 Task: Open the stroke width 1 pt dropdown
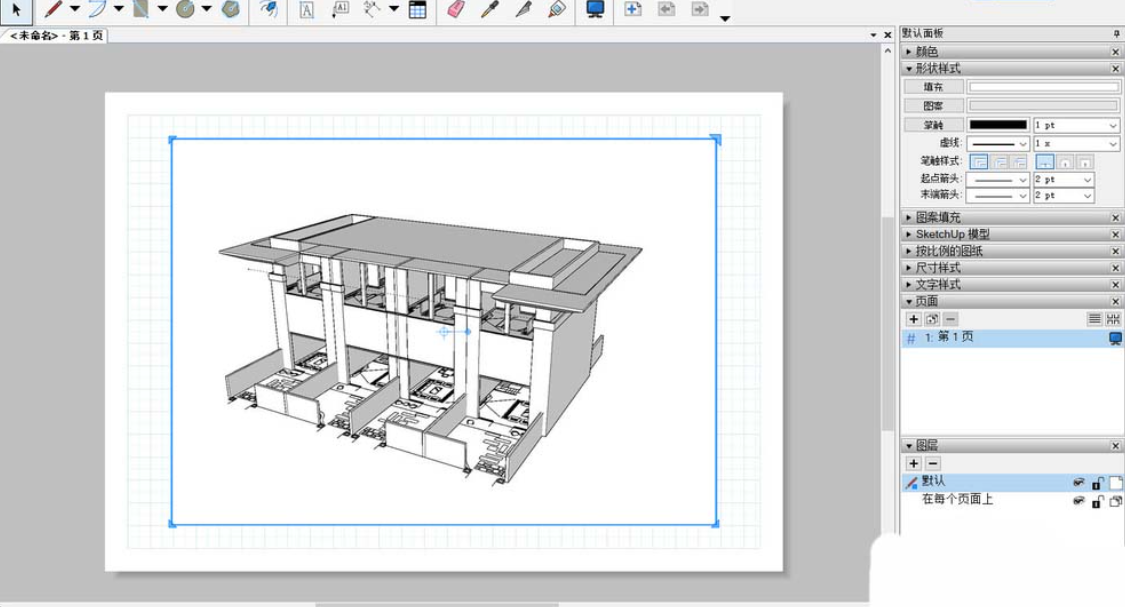point(1076,125)
